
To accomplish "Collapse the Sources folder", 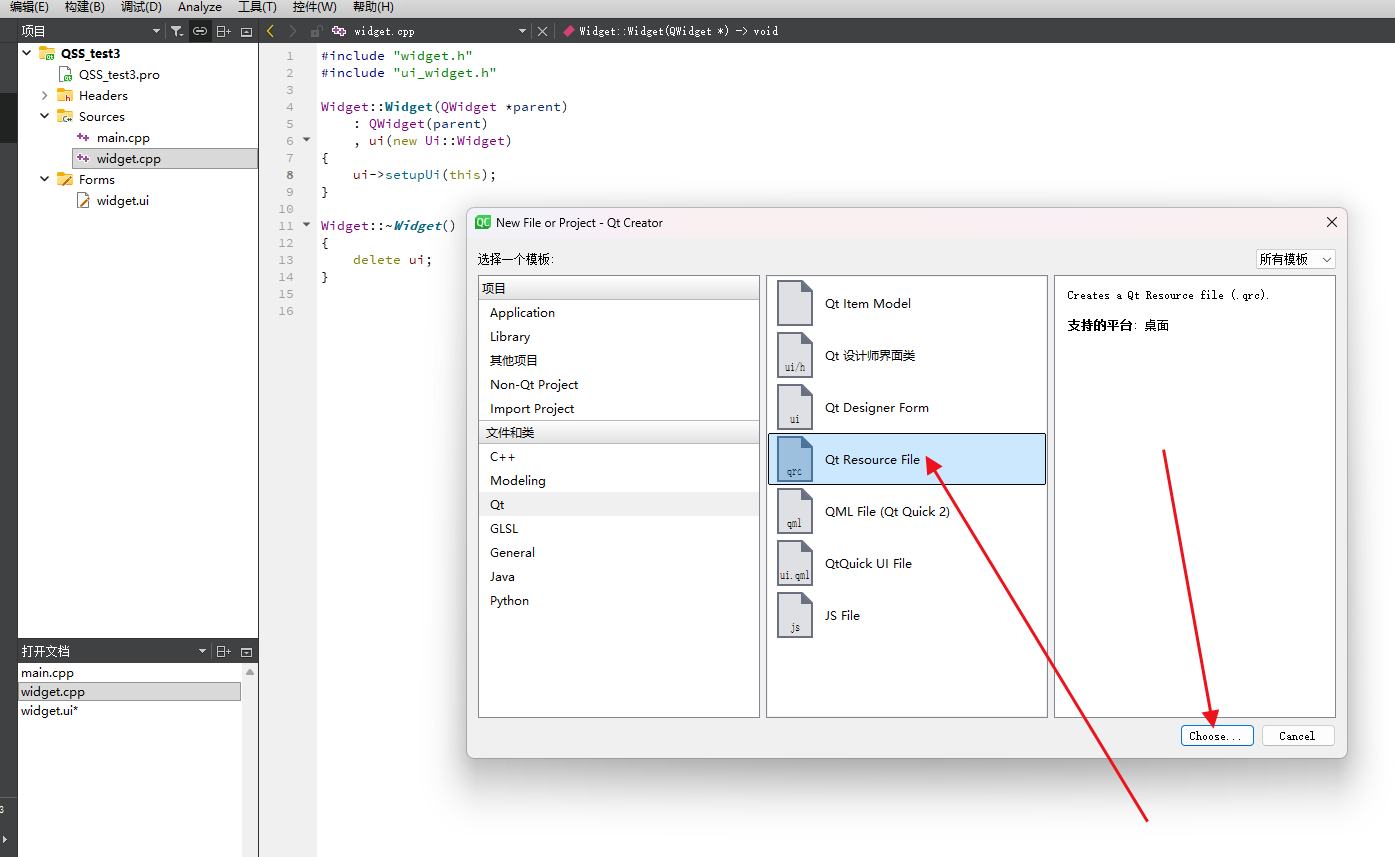I will click(45, 117).
